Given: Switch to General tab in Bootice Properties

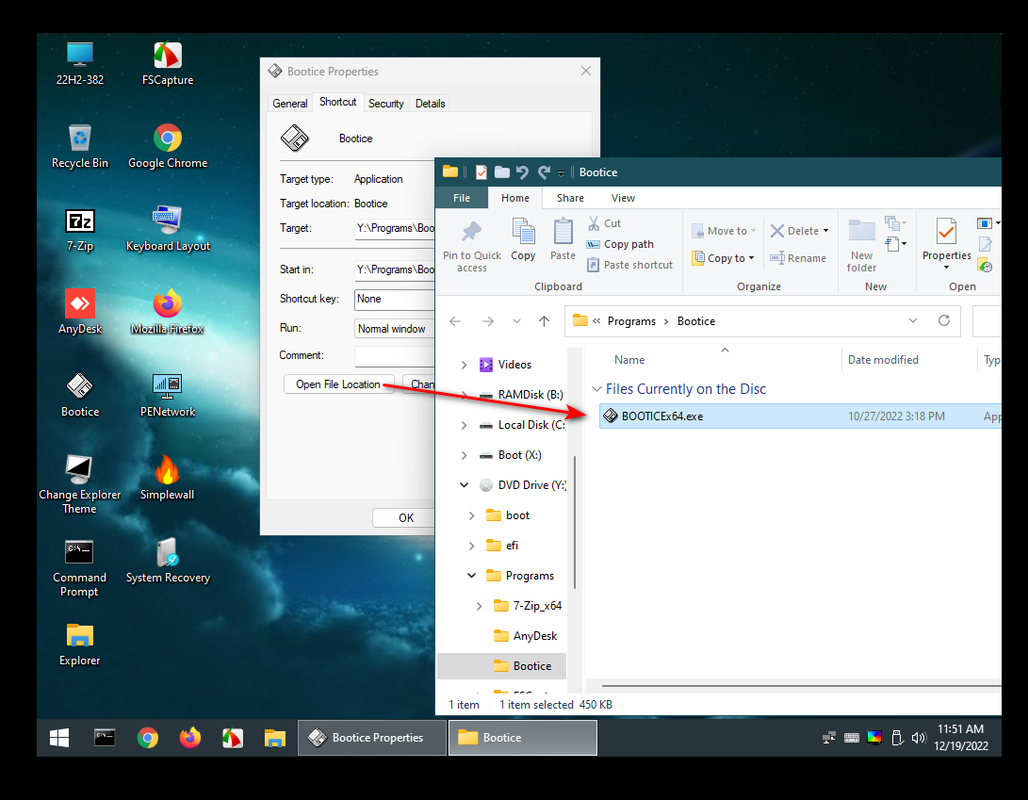Looking at the screenshot, I should tap(290, 104).
